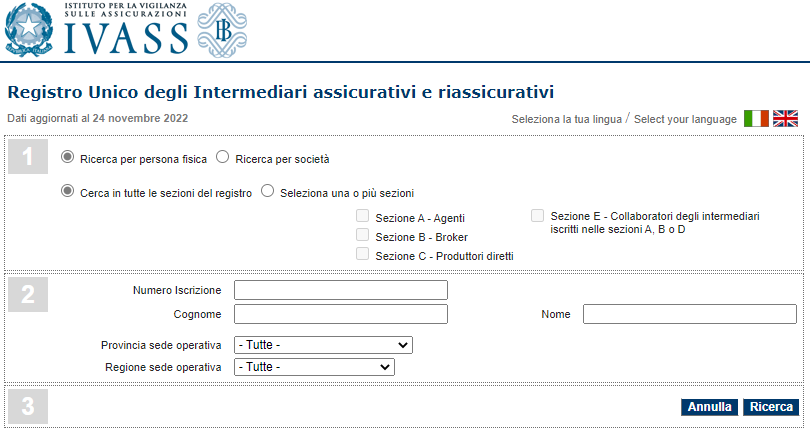The height and width of the screenshot is (433, 810).
Task: Switch language using the Italian flag icon
Action: 756,119
